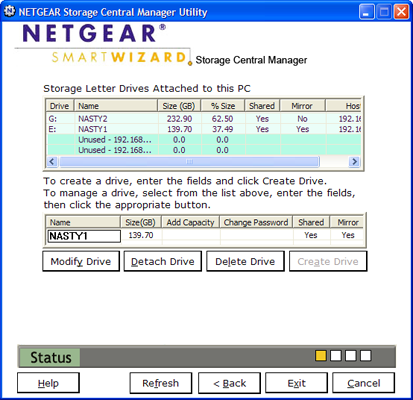The width and height of the screenshot is (413, 400).
Task: Click the Mirror value No for NASTY2
Action: coord(302,119)
